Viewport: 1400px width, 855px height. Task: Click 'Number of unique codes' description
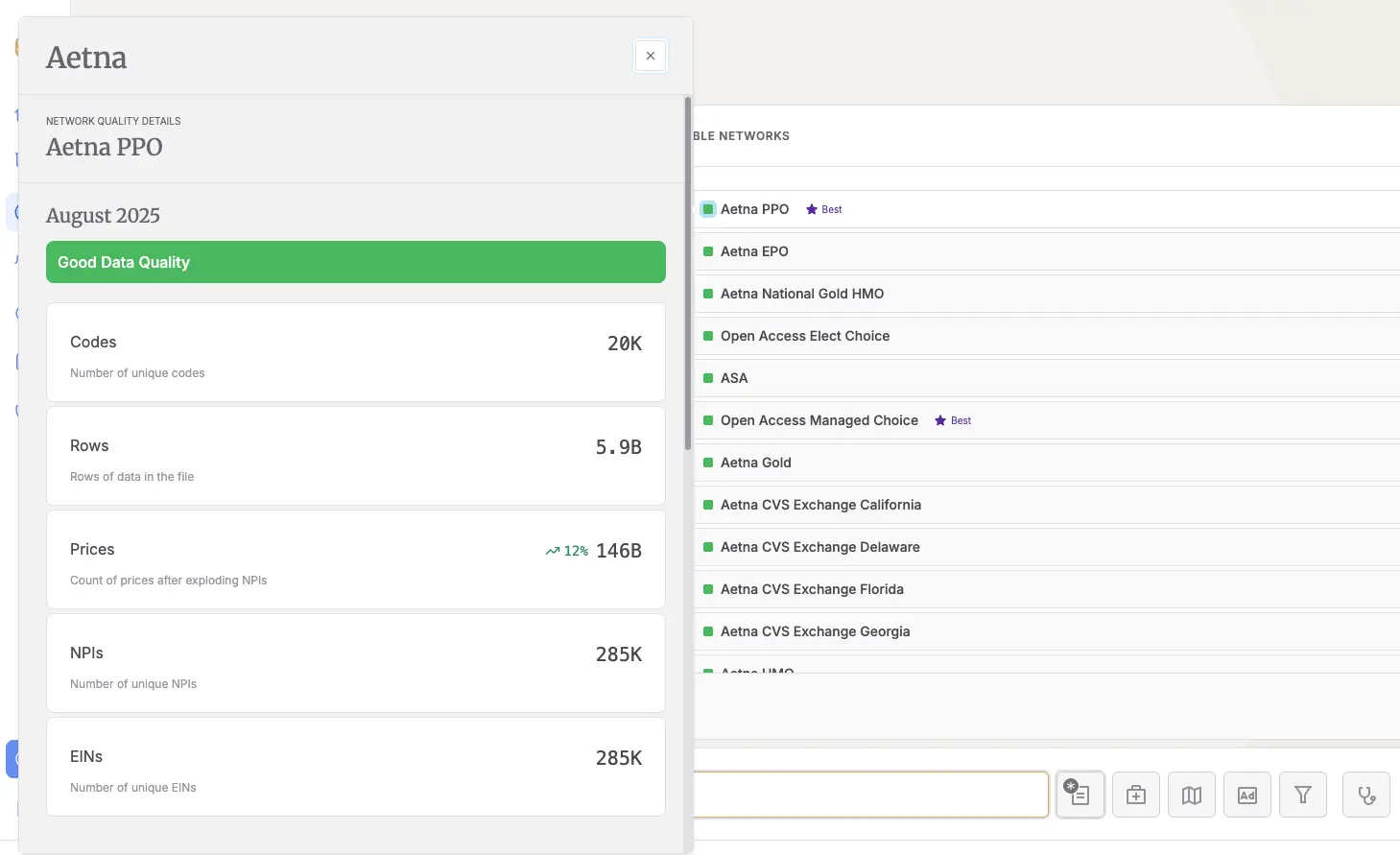[x=137, y=373]
